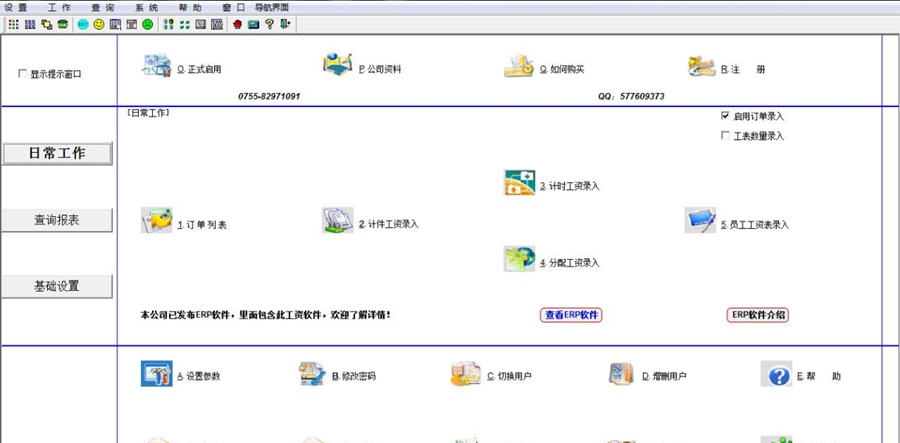Click the blue columns toolbar icon

pos(30,24)
